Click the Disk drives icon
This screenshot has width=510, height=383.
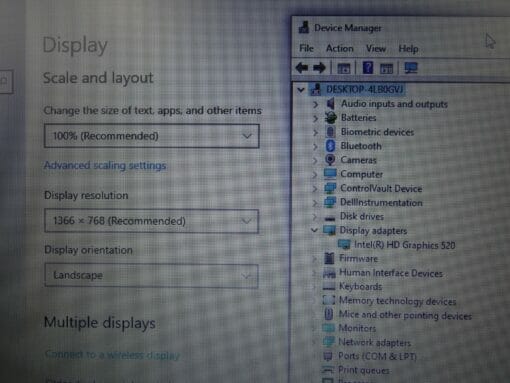(330, 218)
